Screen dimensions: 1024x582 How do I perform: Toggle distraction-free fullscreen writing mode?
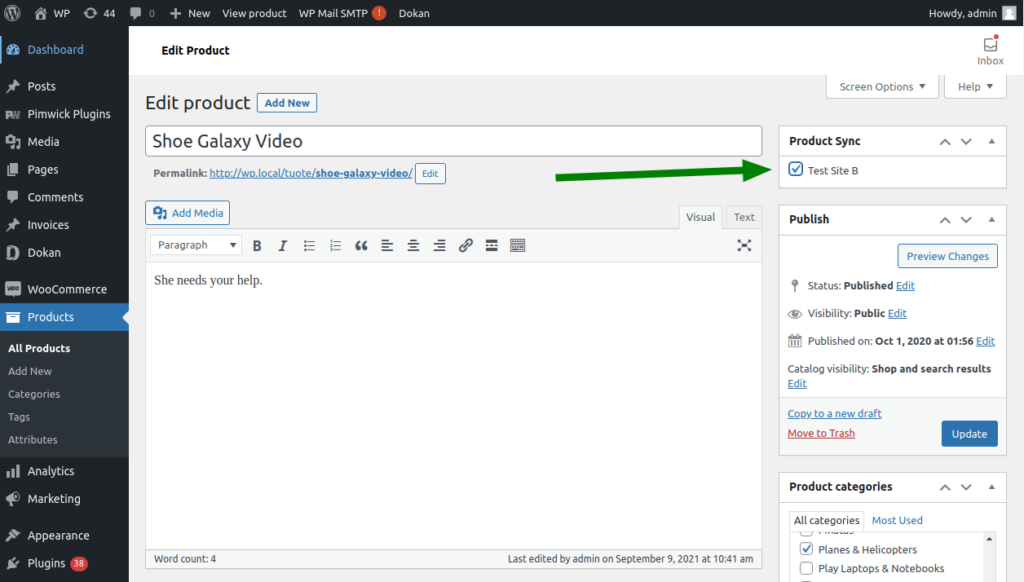(744, 245)
